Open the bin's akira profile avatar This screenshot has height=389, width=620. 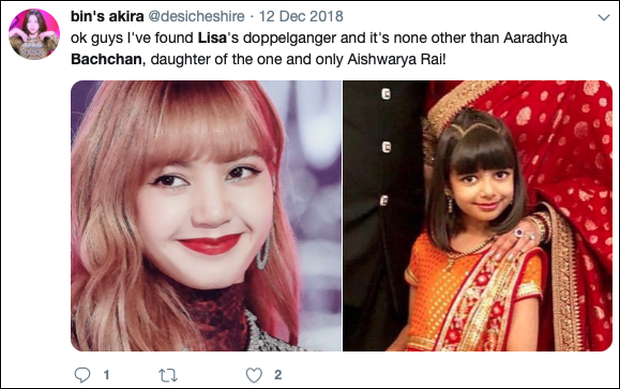[34, 34]
